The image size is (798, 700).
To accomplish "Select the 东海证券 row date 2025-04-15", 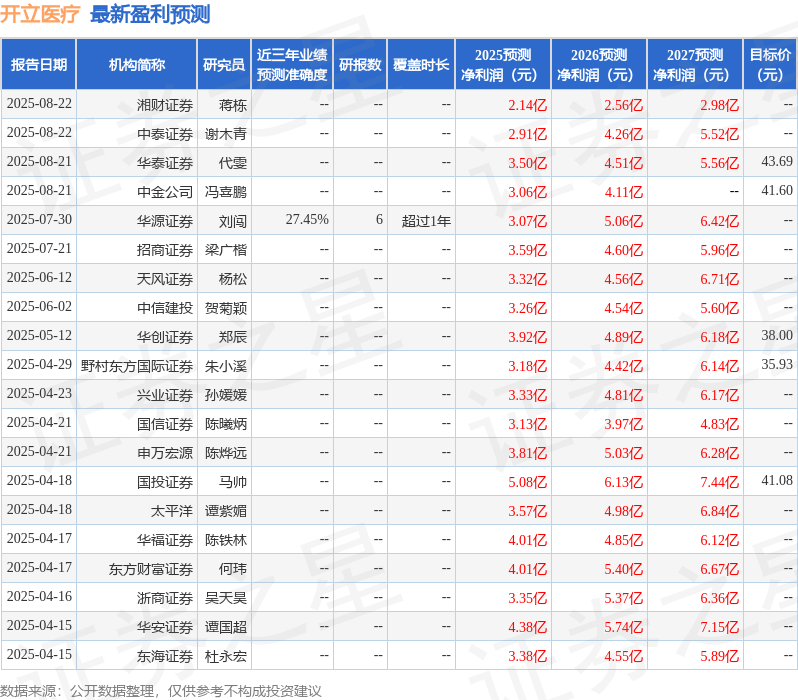I will point(39,655).
